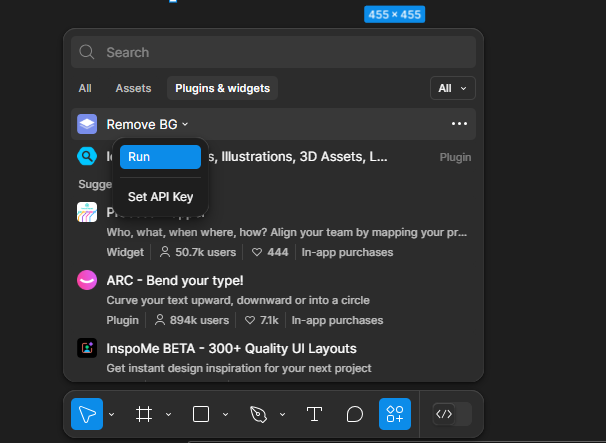Expand Move tool options arrow
This screenshot has width=606, height=443.
[x=112, y=414]
